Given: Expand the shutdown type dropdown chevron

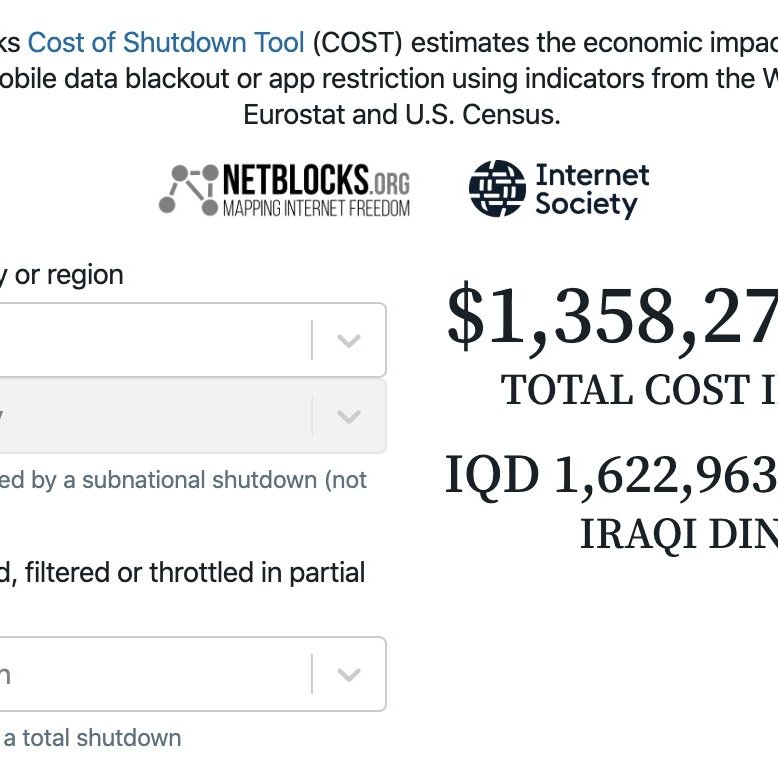Looking at the screenshot, I should [x=349, y=674].
